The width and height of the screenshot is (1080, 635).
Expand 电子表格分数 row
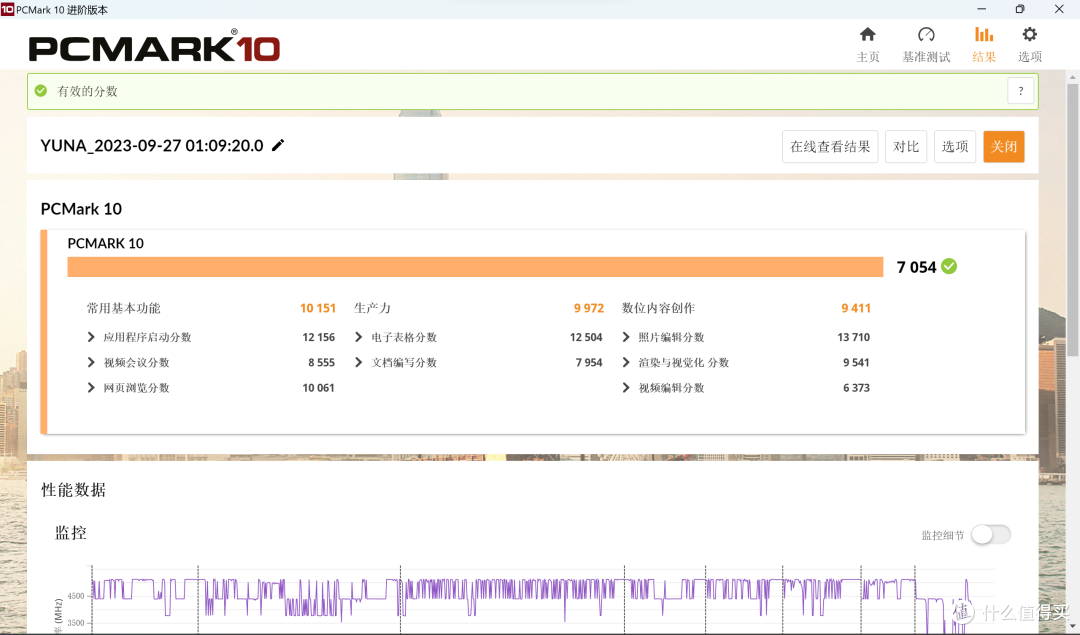[358, 337]
